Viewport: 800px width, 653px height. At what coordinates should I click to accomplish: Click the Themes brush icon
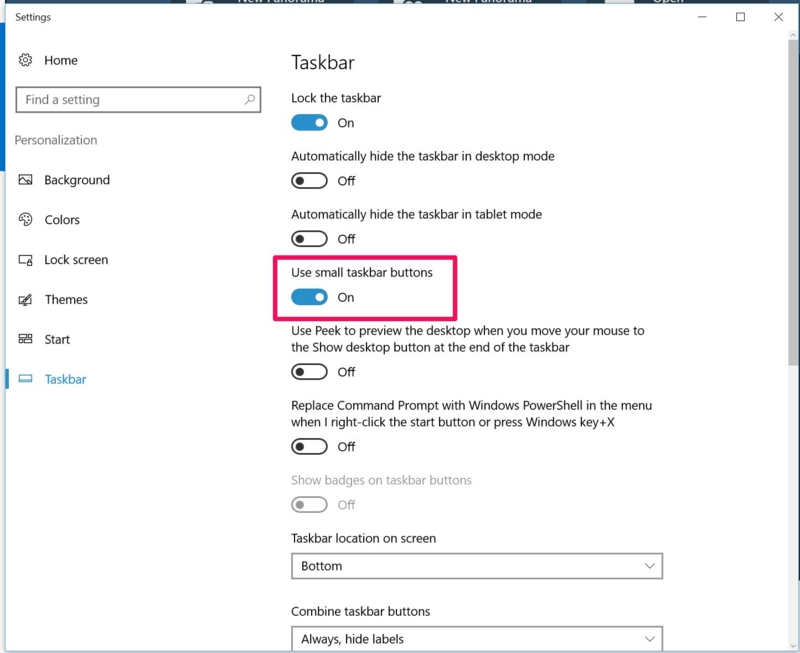(26, 299)
